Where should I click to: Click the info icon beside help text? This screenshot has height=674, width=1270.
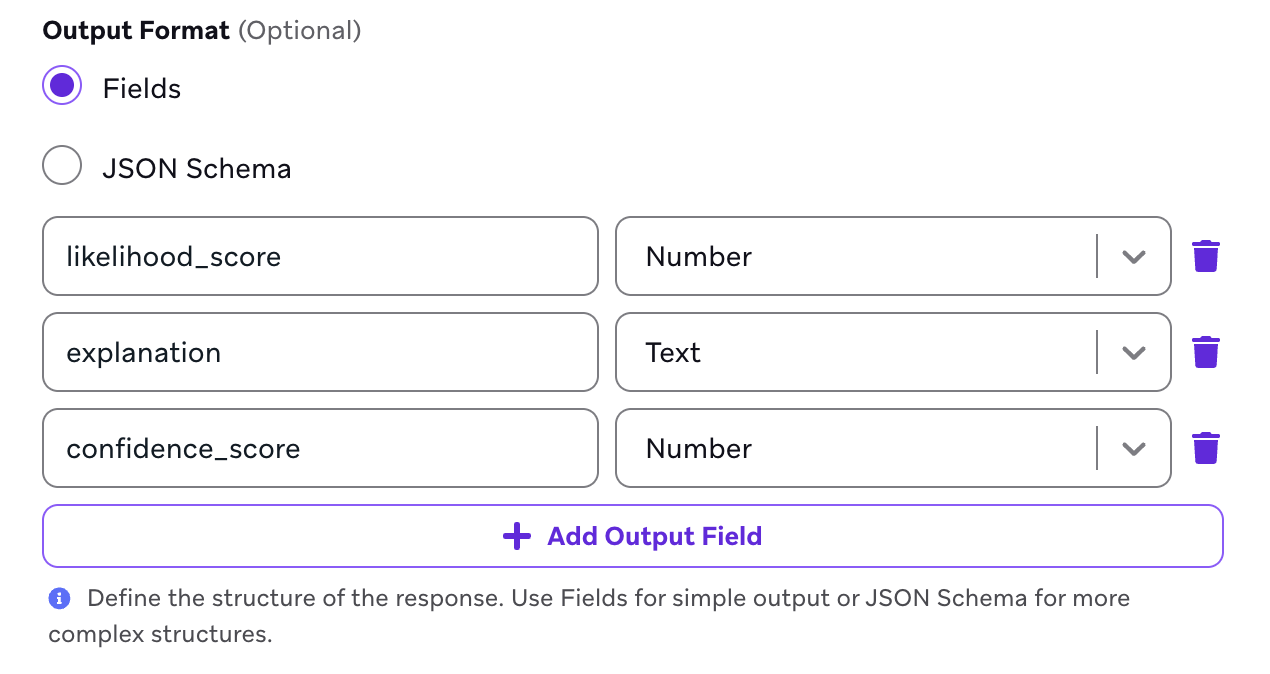[x=59, y=599]
